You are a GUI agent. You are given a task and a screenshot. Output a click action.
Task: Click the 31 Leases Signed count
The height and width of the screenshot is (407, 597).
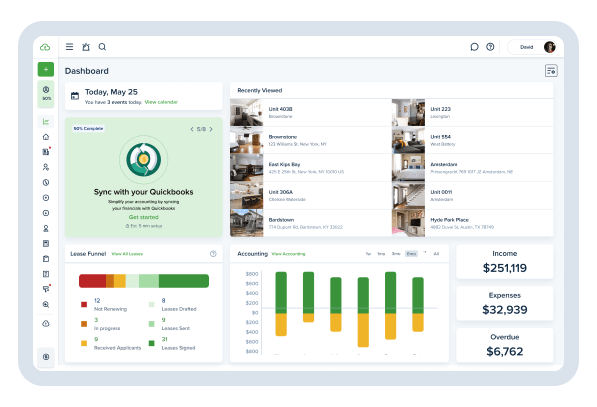164,339
